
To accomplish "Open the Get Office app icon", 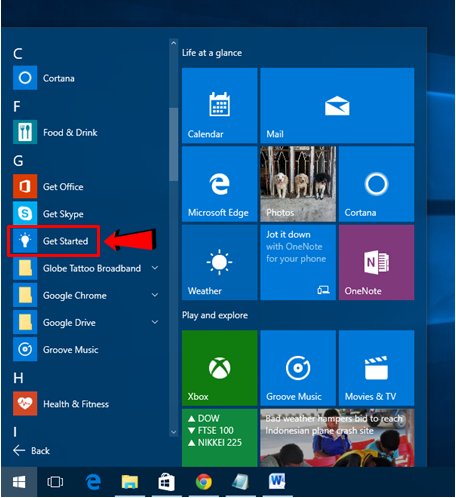I will point(25,186).
